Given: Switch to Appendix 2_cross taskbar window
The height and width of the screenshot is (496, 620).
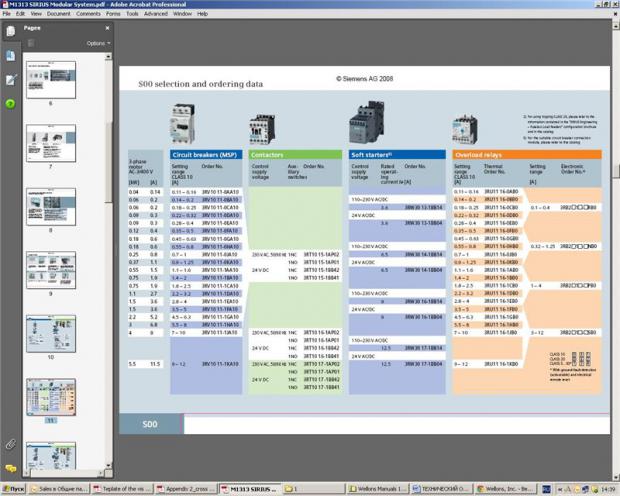Looking at the screenshot, I should (x=185, y=489).
